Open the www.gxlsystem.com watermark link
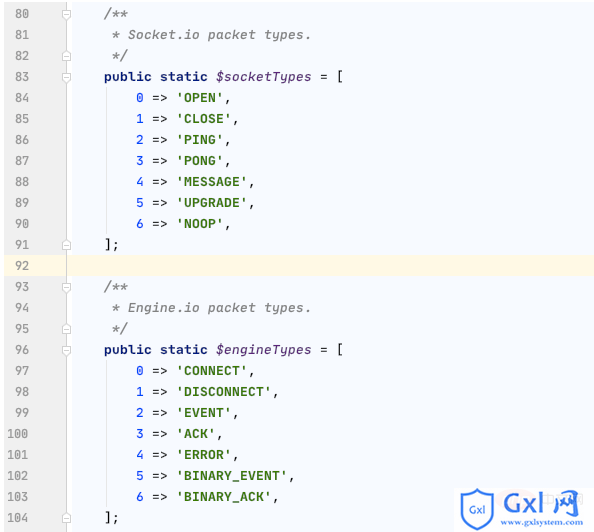The height and width of the screenshot is (532, 594). pyautogui.click(x=542, y=523)
